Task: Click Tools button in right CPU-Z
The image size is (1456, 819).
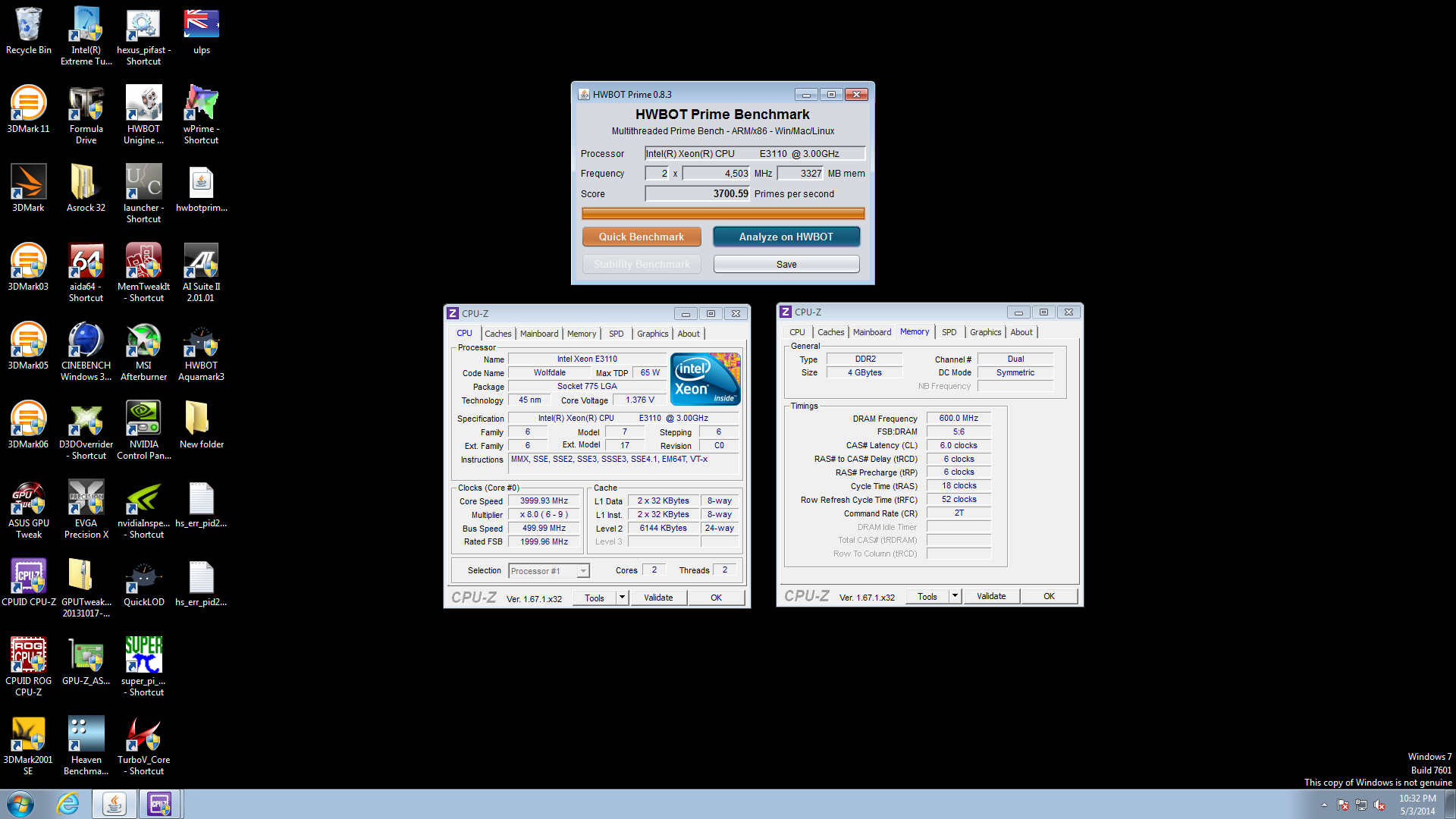Action: pos(927,596)
